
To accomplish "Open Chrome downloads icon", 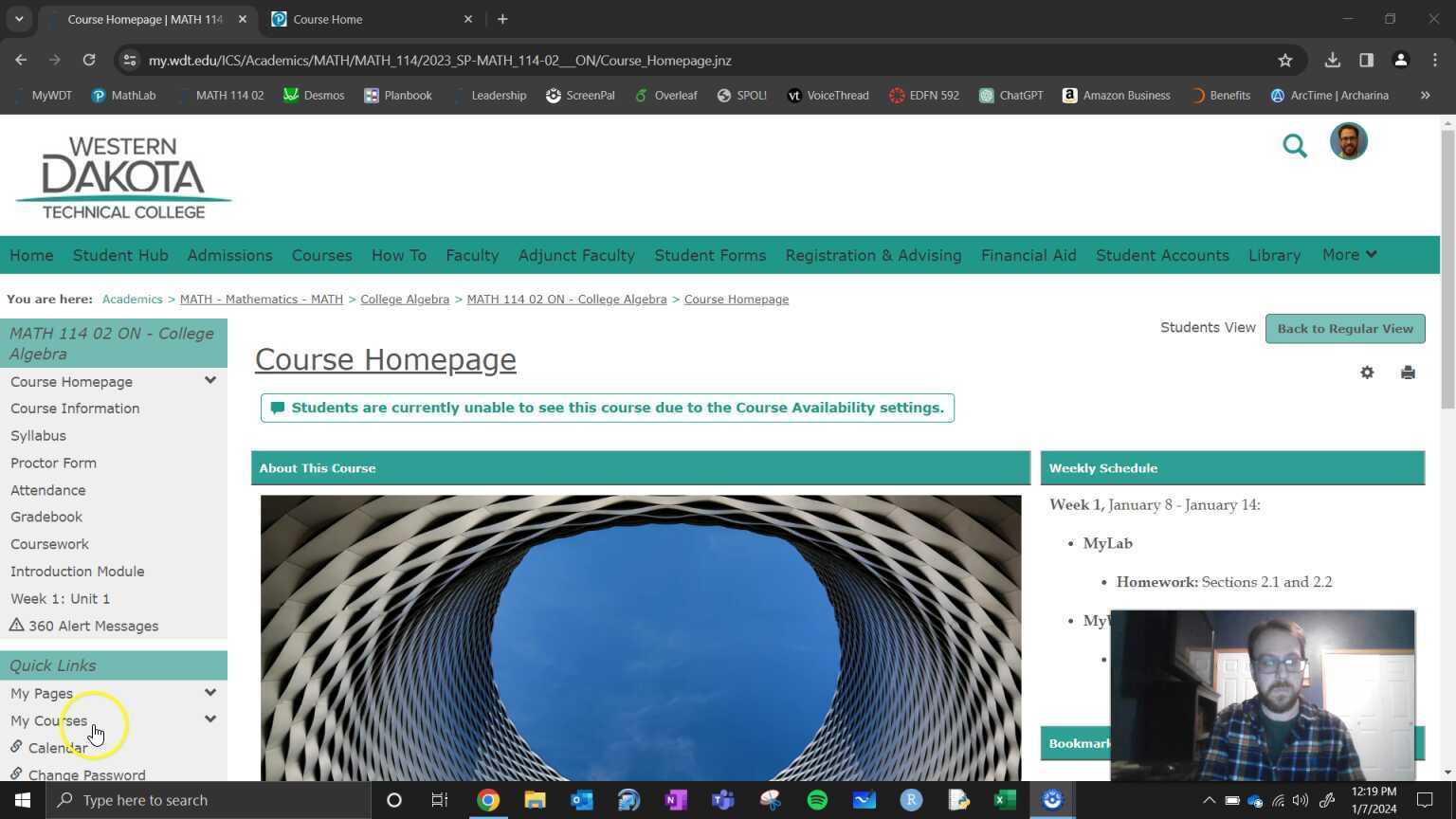I will (1332, 61).
